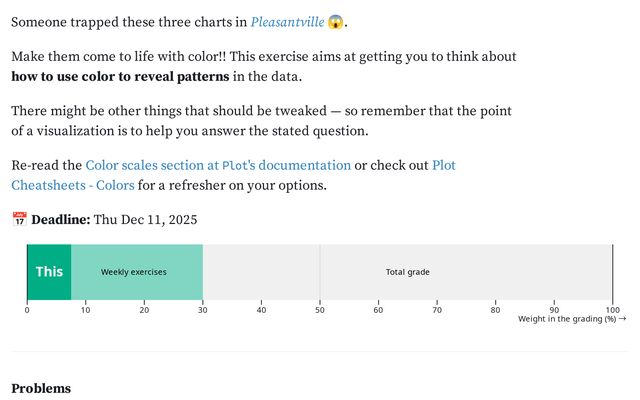The width and height of the screenshot is (640, 400).
Task: Click the screaming face emoji
Action: 336,21
